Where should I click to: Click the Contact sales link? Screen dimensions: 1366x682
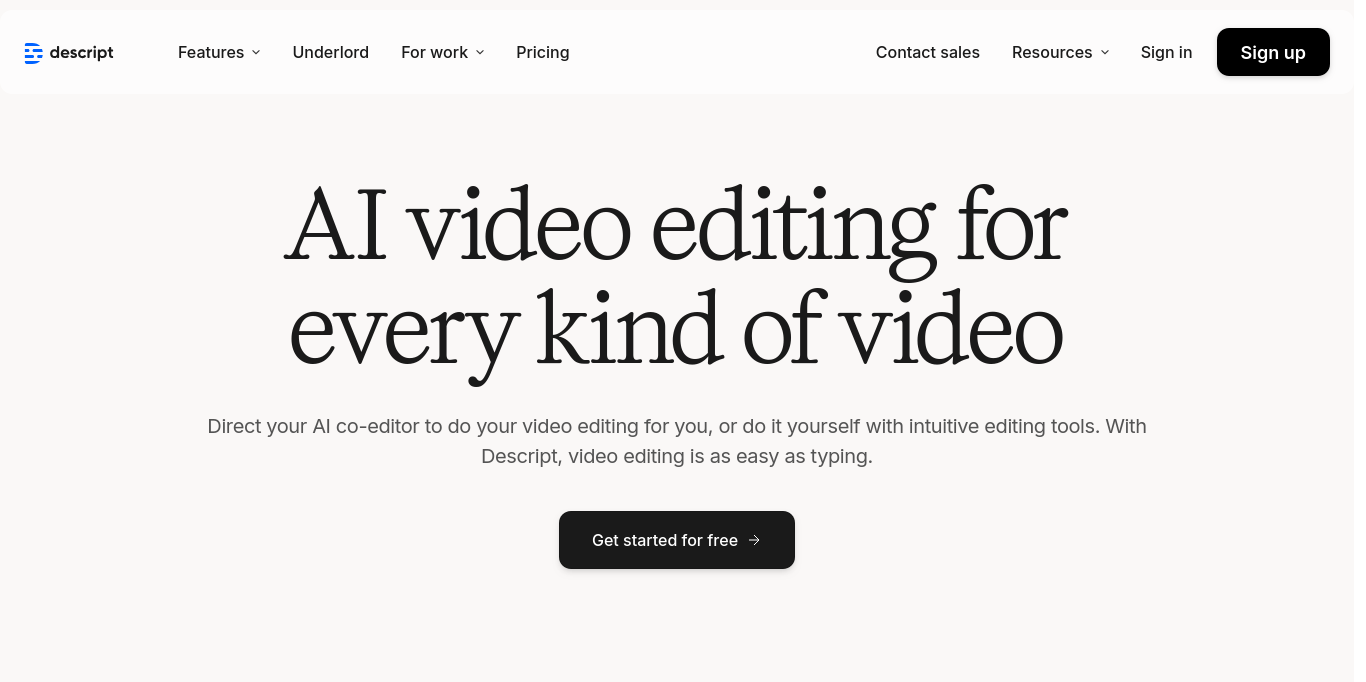927,53
